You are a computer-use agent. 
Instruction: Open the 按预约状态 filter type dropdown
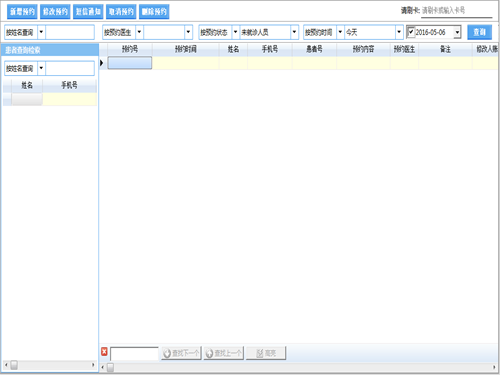point(235,32)
